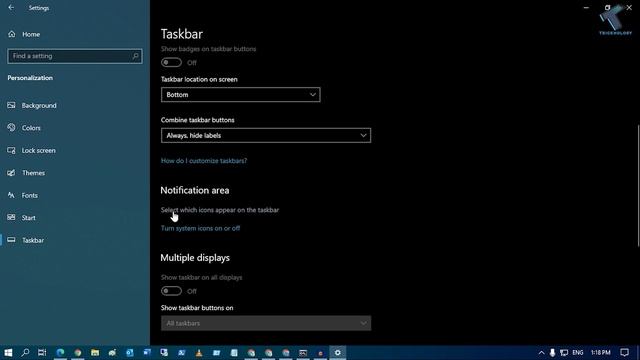Open the 1:18 PM clock flyout
This screenshot has width=640, height=360.
[x=600, y=353]
